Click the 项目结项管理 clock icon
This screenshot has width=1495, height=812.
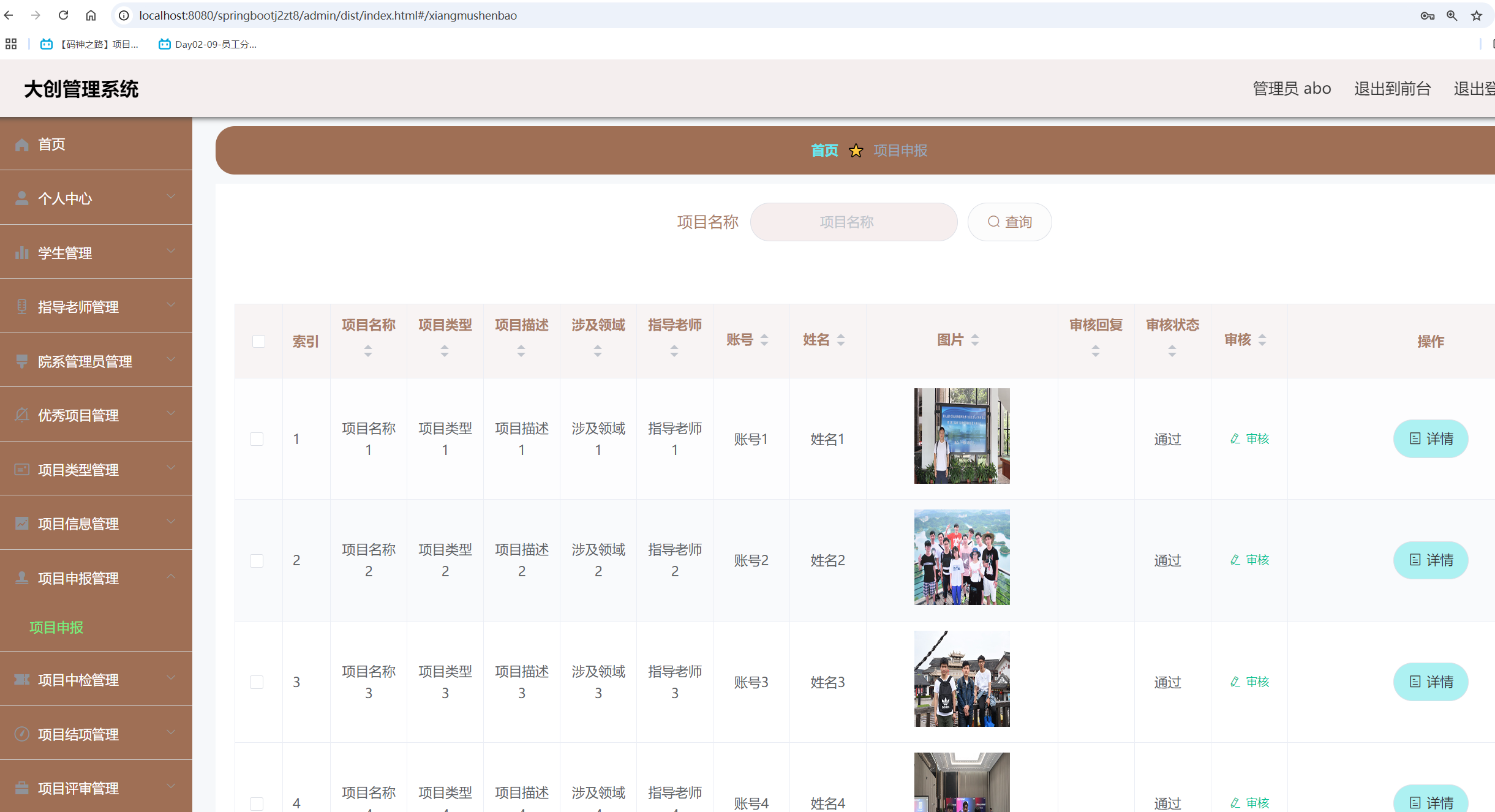point(21,734)
